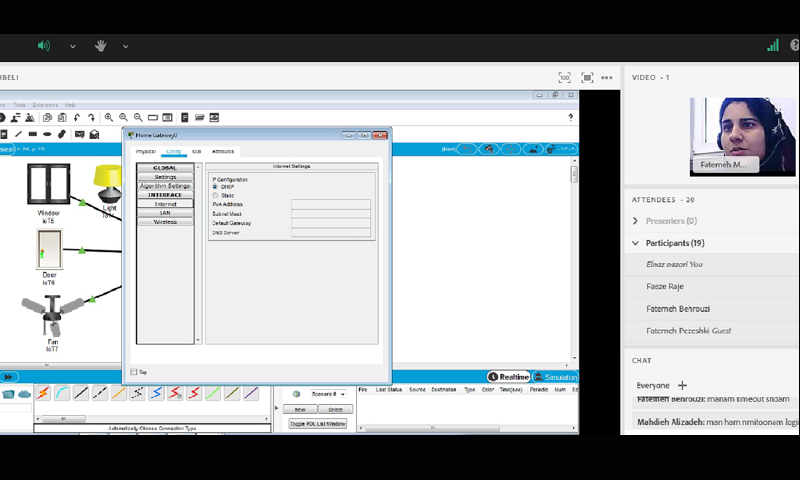
Task: Click the LAN interface button
Action: pos(165,213)
